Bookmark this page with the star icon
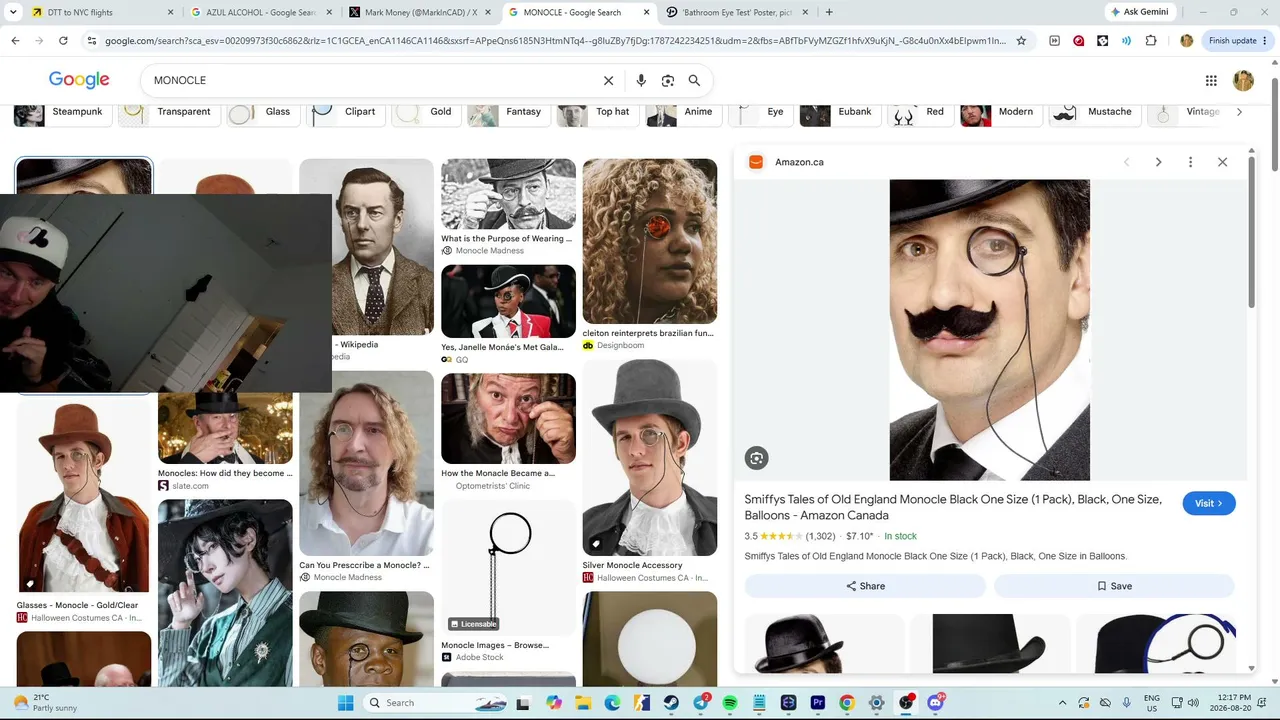Image resolution: width=1280 pixels, height=720 pixels. [x=1021, y=41]
